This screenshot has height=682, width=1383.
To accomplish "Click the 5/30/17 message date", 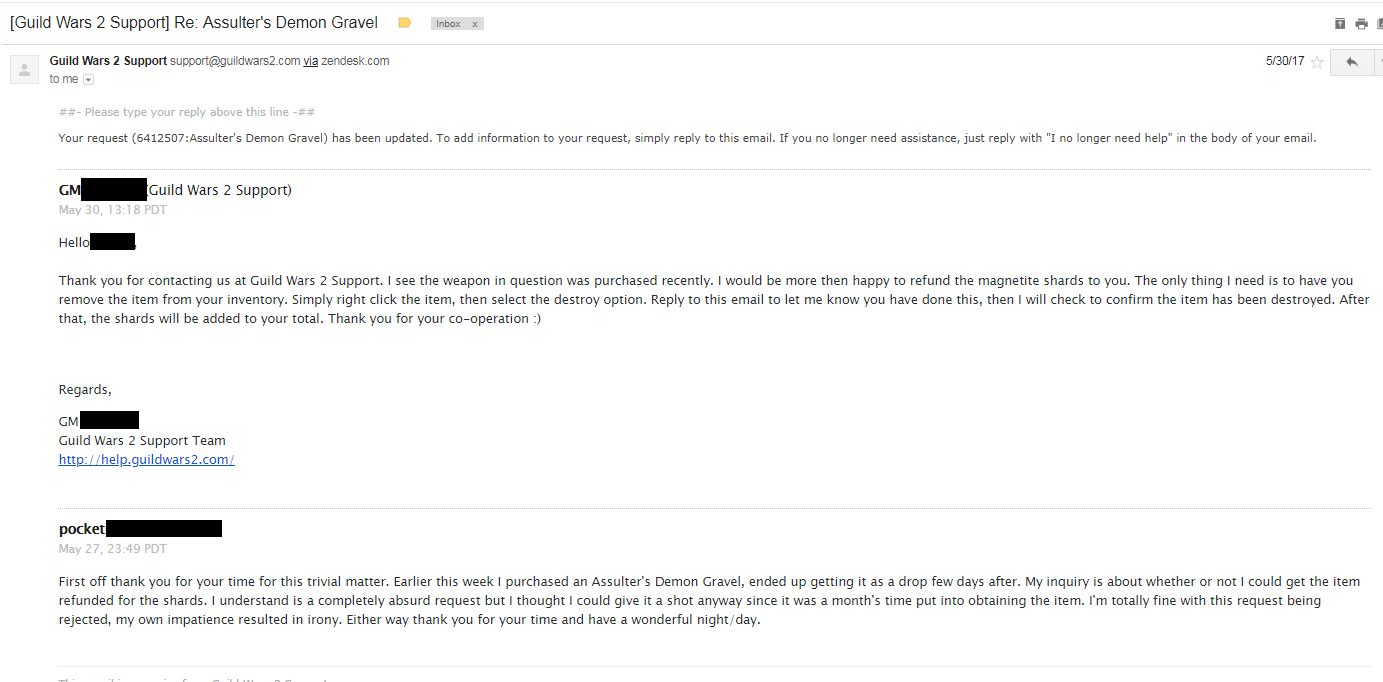I will (1285, 61).
